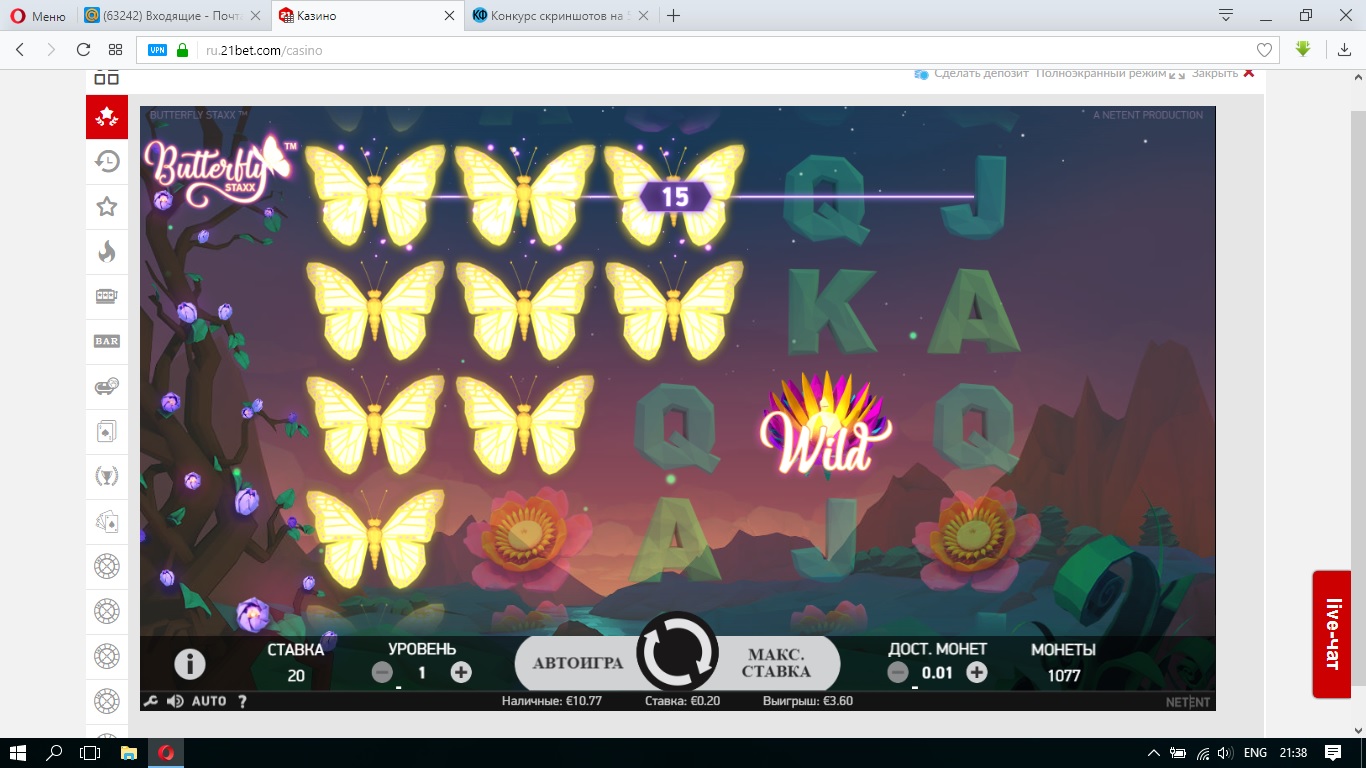Go back to previous page
1366x768 pixels.
click(x=21, y=50)
